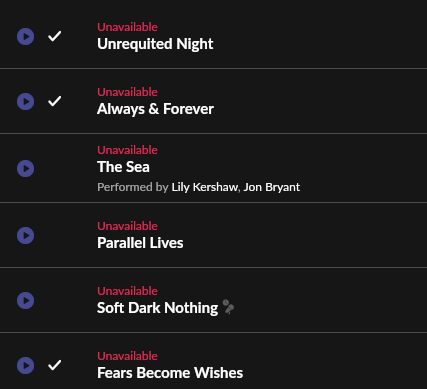Play the Fears Become Wishes track
The width and height of the screenshot is (427, 389).
pos(26,365)
